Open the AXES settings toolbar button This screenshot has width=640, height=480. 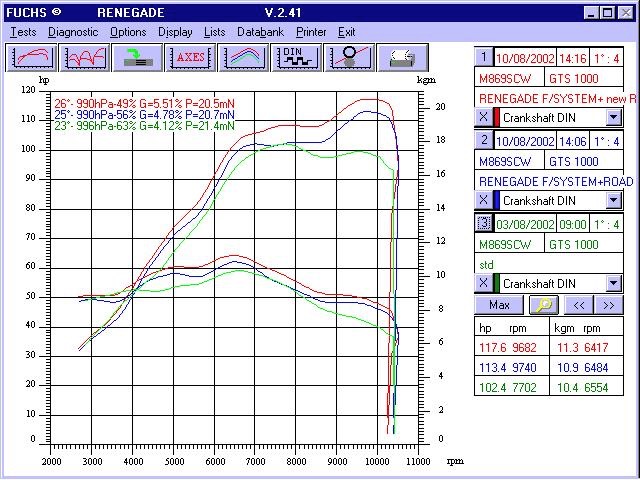[x=191, y=58]
